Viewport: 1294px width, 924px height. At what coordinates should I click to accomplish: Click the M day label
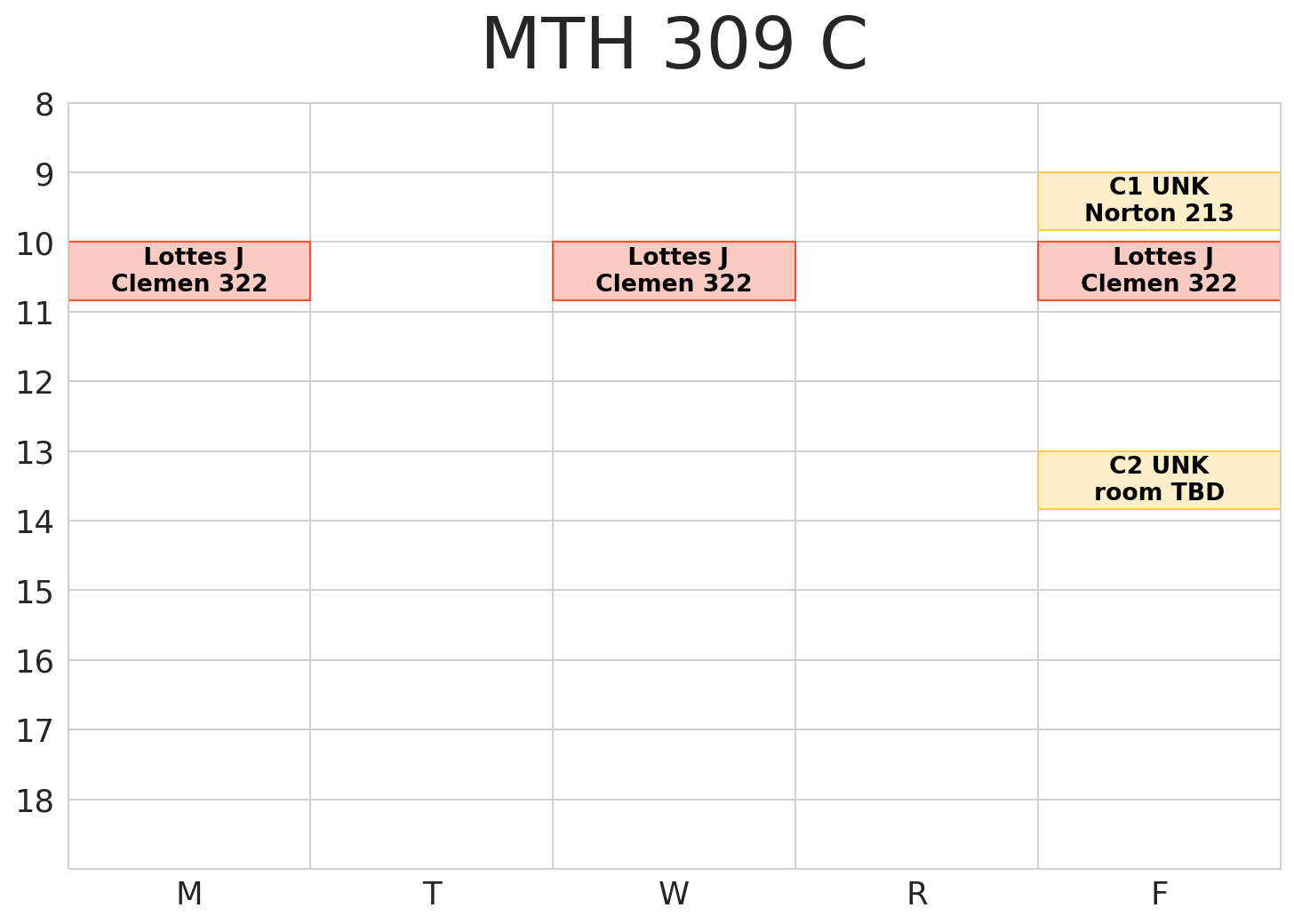[189, 895]
